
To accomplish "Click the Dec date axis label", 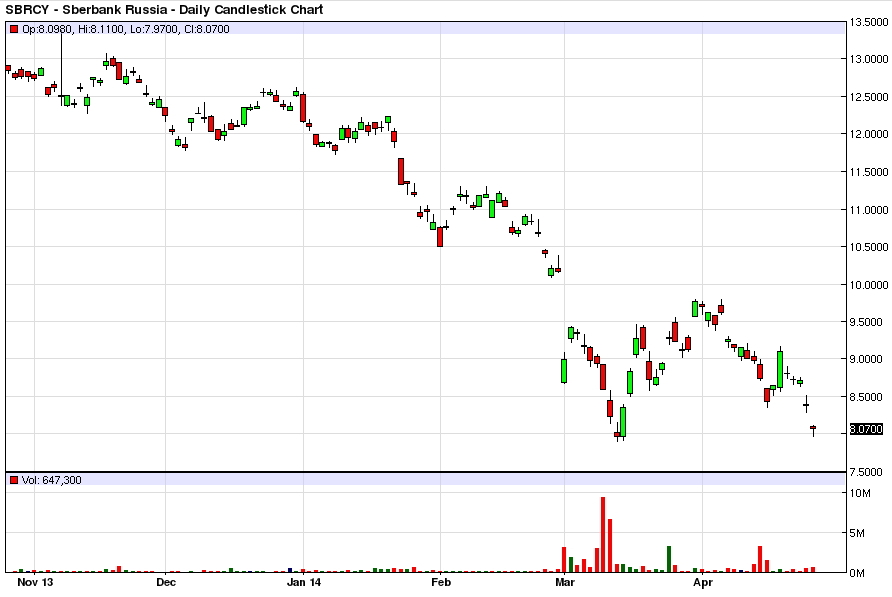I will coord(166,582).
